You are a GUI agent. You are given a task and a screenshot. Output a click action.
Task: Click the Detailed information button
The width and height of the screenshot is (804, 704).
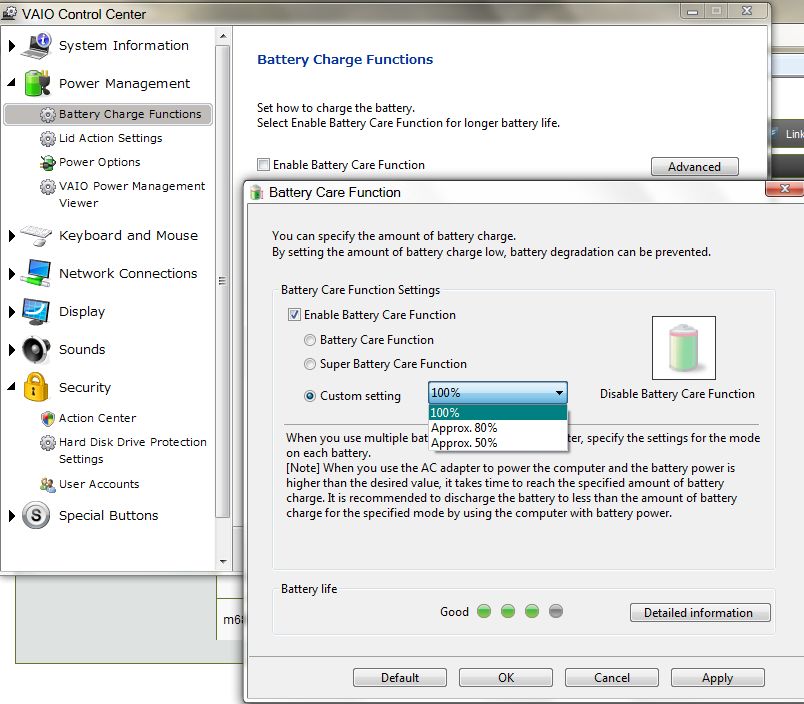coord(699,613)
